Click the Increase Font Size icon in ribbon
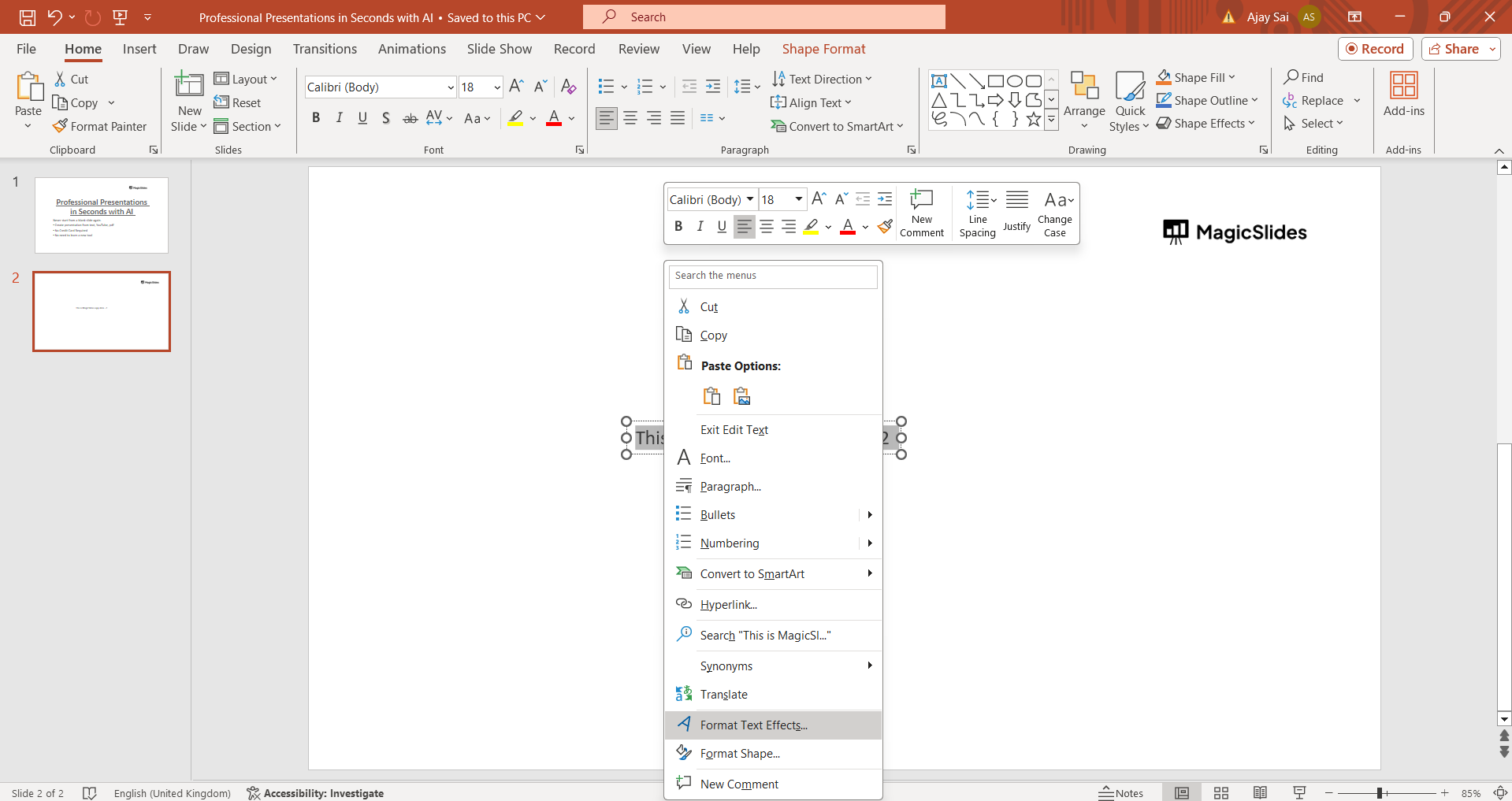This screenshot has width=1512, height=801. tap(516, 87)
